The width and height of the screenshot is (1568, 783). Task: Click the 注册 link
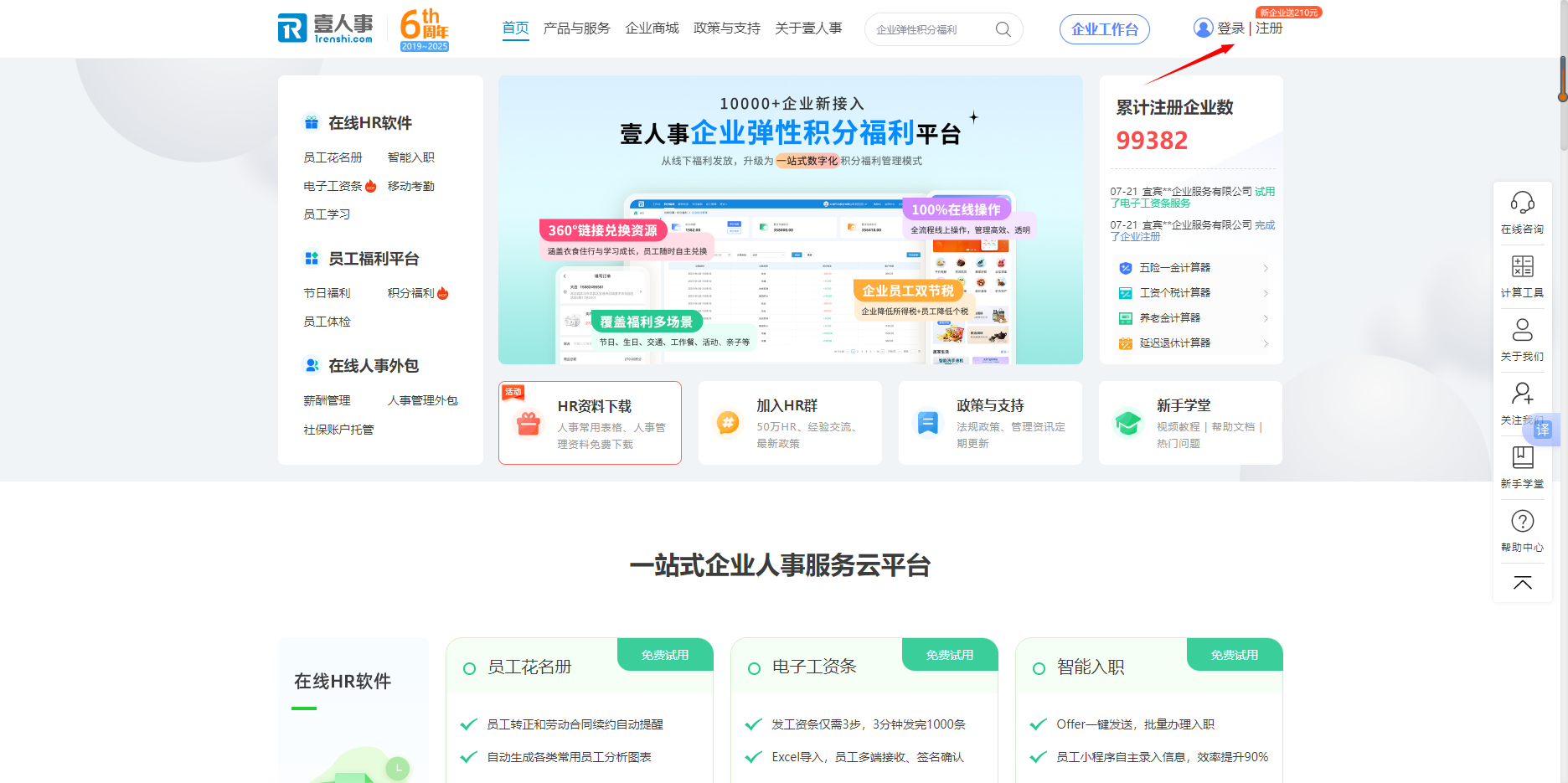1269,28
